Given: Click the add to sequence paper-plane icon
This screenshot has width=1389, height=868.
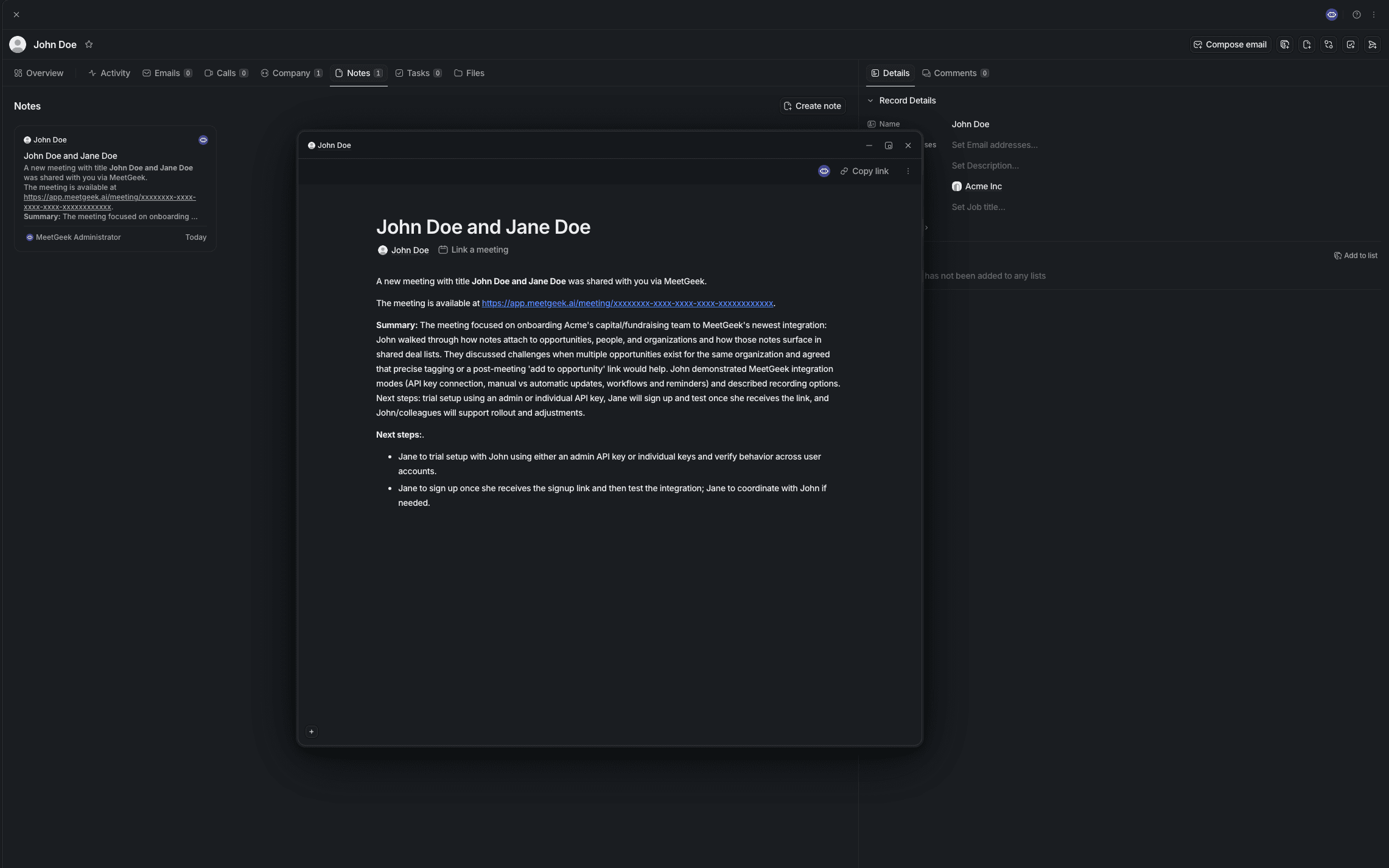Looking at the screenshot, I should coord(1372,44).
